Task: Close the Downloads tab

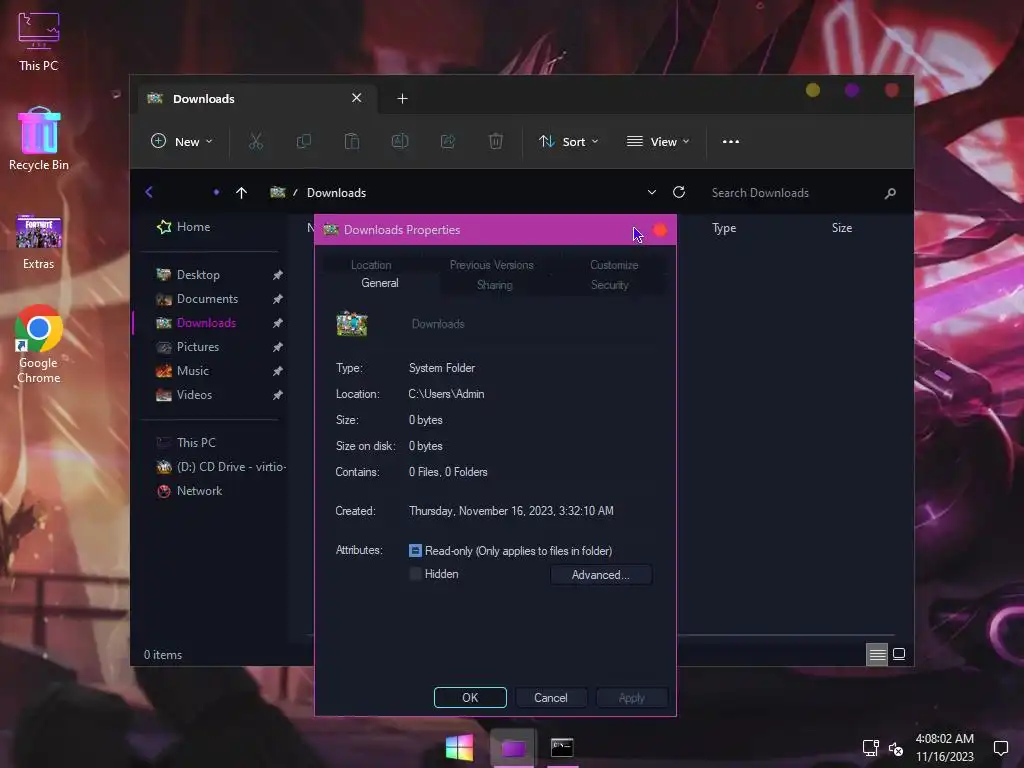Action: tap(357, 98)
